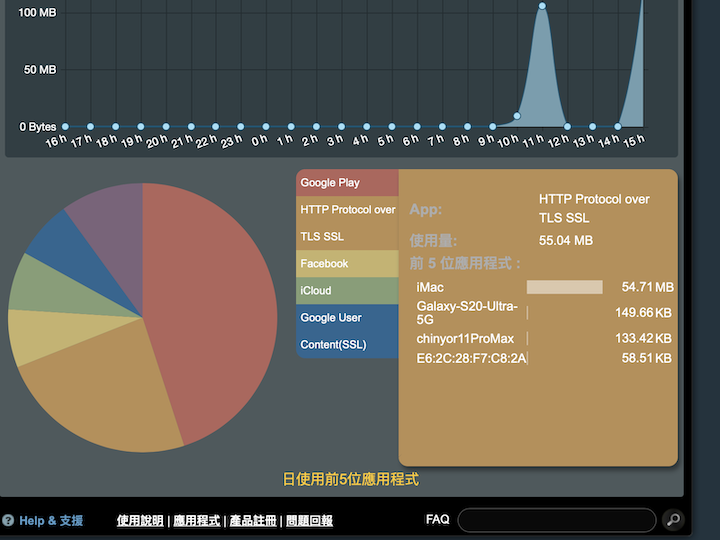Click the 50 MB axis label
This screenshot has width=720, height=540.
(x=40, y=70)
